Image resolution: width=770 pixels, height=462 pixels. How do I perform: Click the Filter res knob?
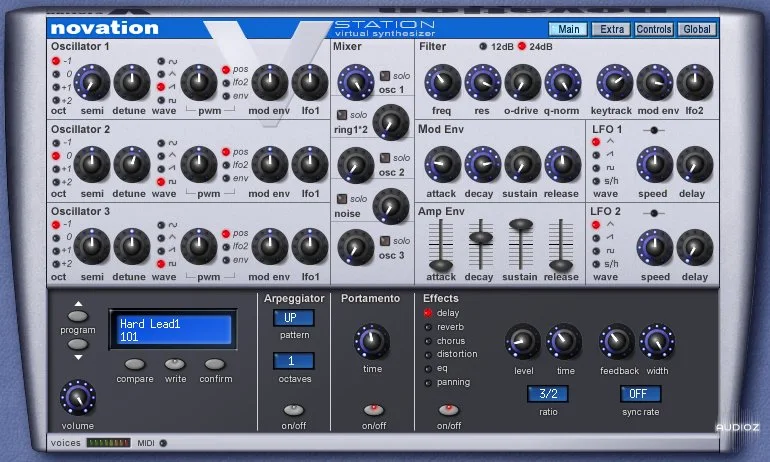[x=483, y=82]
